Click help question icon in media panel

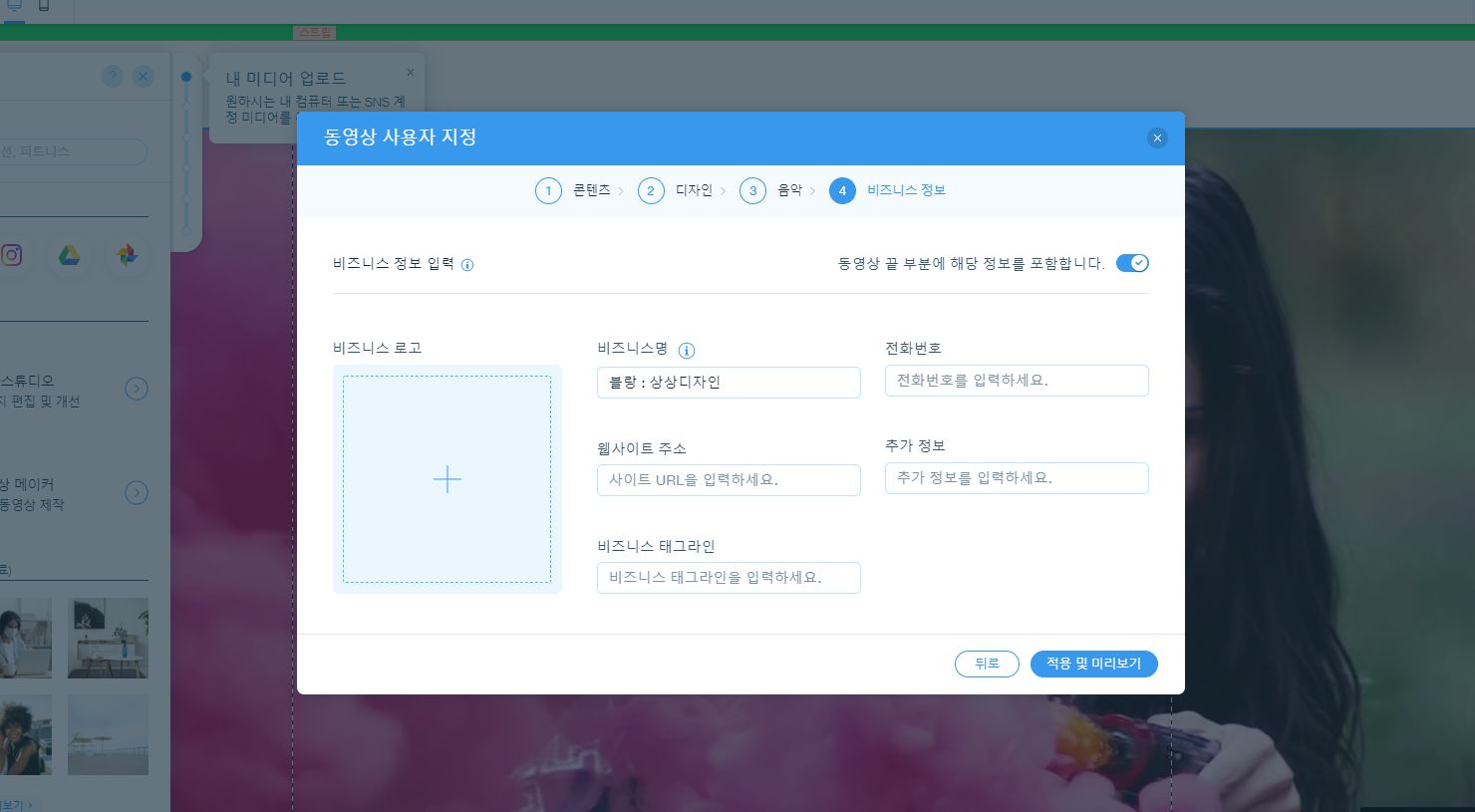[113, 77]
